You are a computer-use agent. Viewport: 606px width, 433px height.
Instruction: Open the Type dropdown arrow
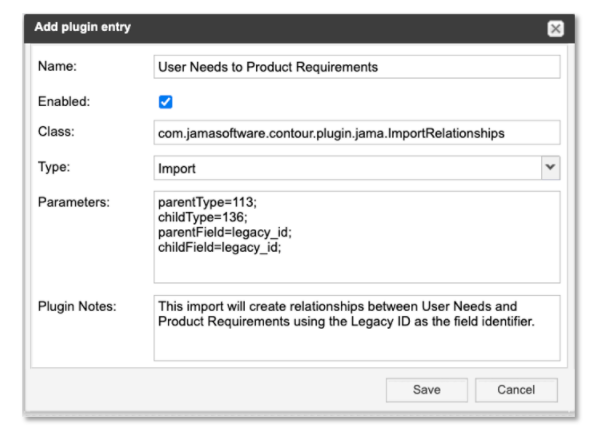[x=550, y=168]
